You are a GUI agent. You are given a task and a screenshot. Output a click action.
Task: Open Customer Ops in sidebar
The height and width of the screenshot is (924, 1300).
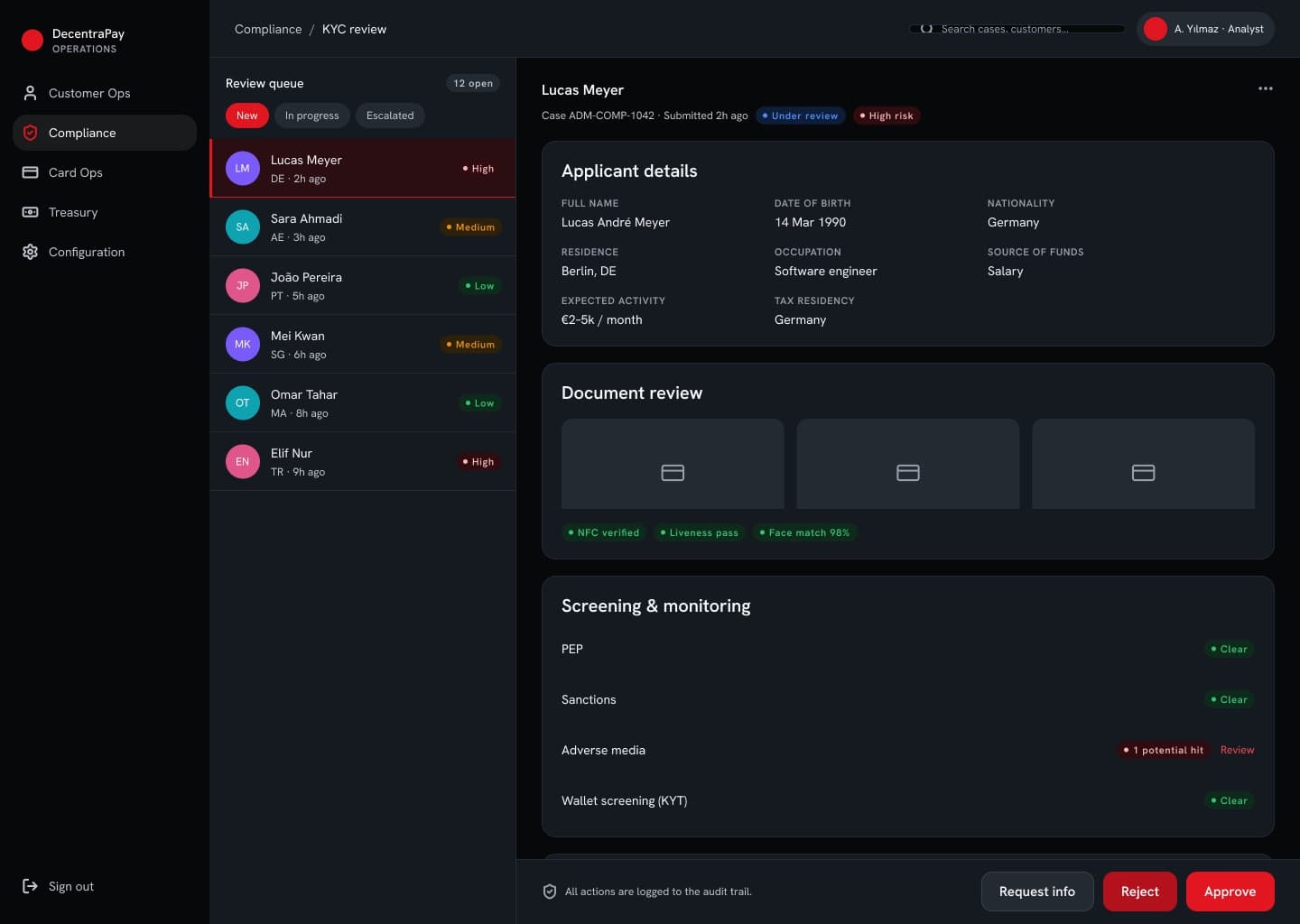pyautogui.click(x=105, y=93)
